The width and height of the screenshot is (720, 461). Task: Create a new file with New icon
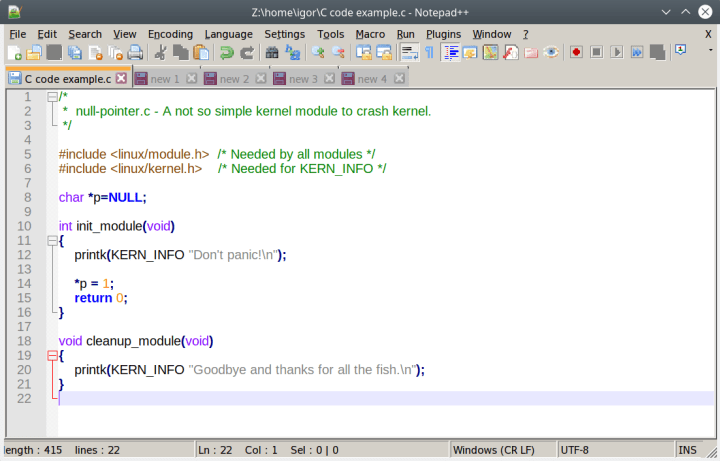15,52
